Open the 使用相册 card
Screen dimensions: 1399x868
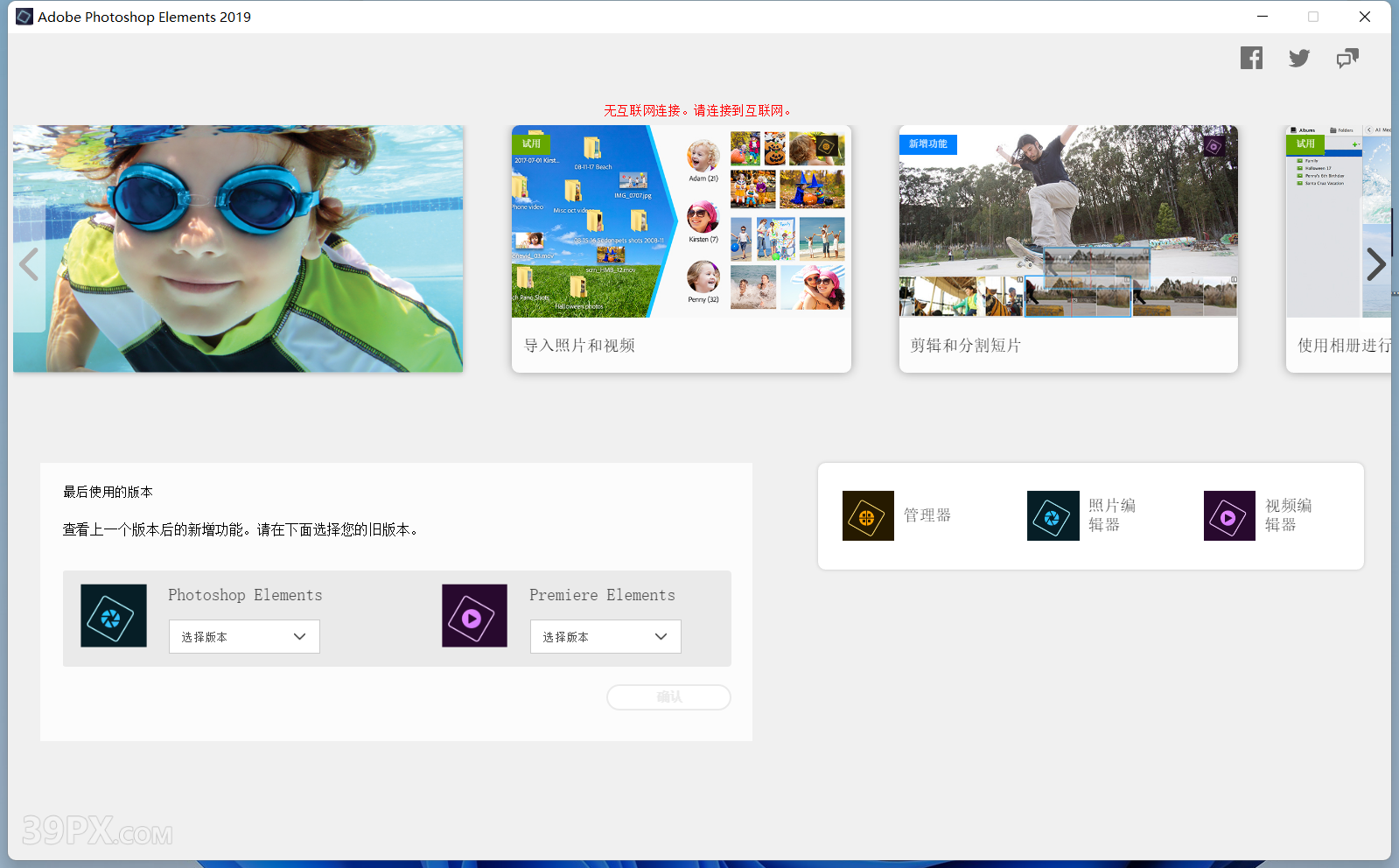click(1339, 248)
